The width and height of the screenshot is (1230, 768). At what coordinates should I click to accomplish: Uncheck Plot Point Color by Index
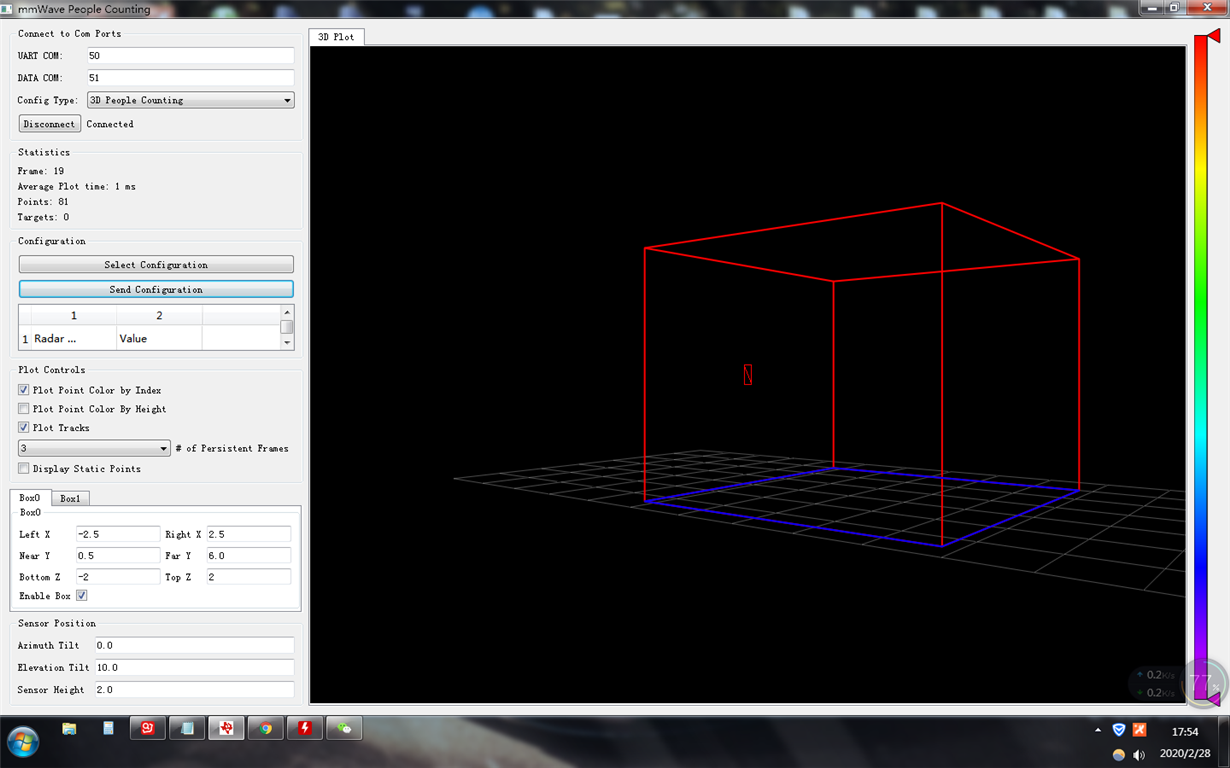pyautogui.click(x=24, y=390)
